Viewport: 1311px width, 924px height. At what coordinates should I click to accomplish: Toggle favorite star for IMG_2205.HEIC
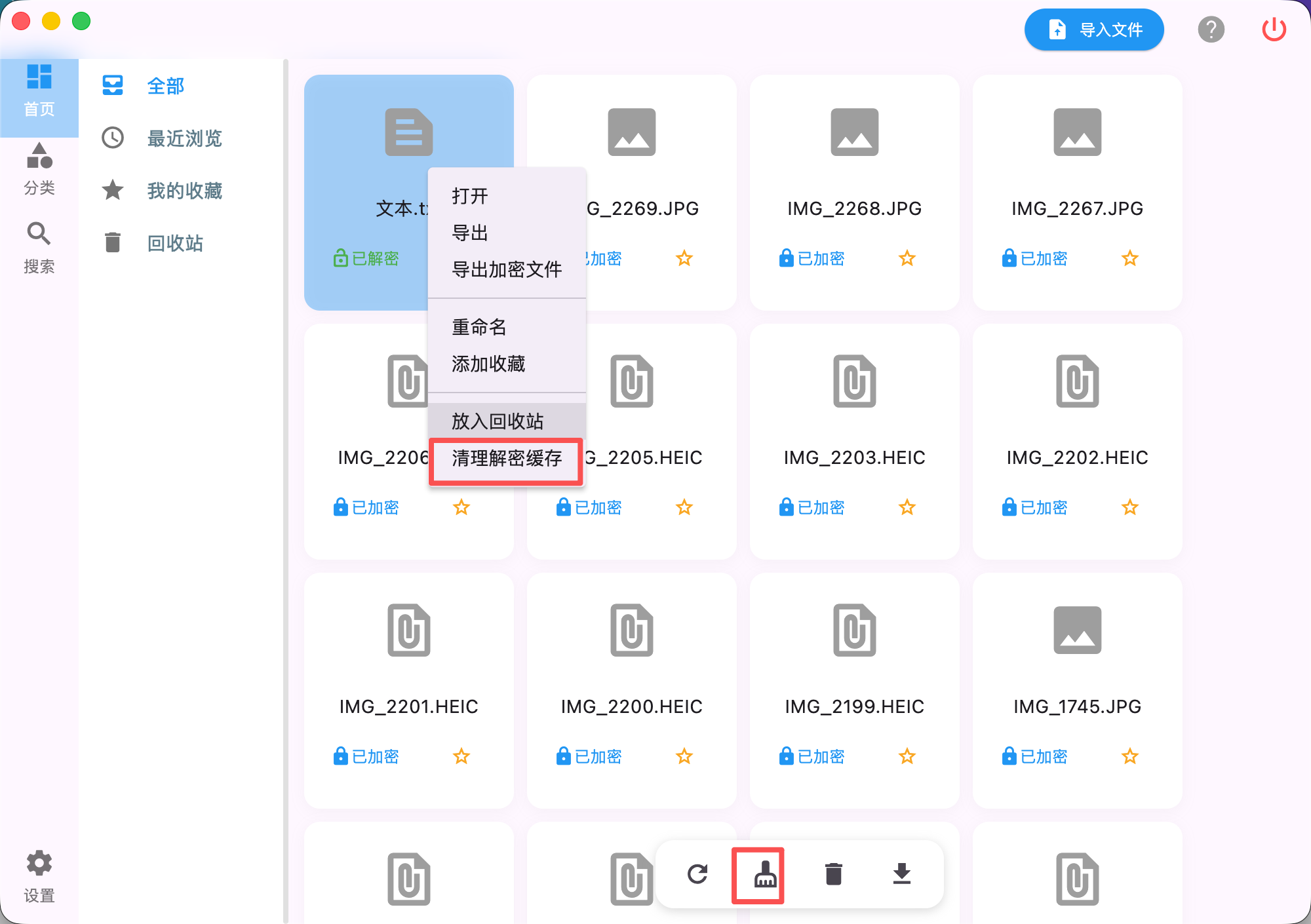(x=684, y=507)
